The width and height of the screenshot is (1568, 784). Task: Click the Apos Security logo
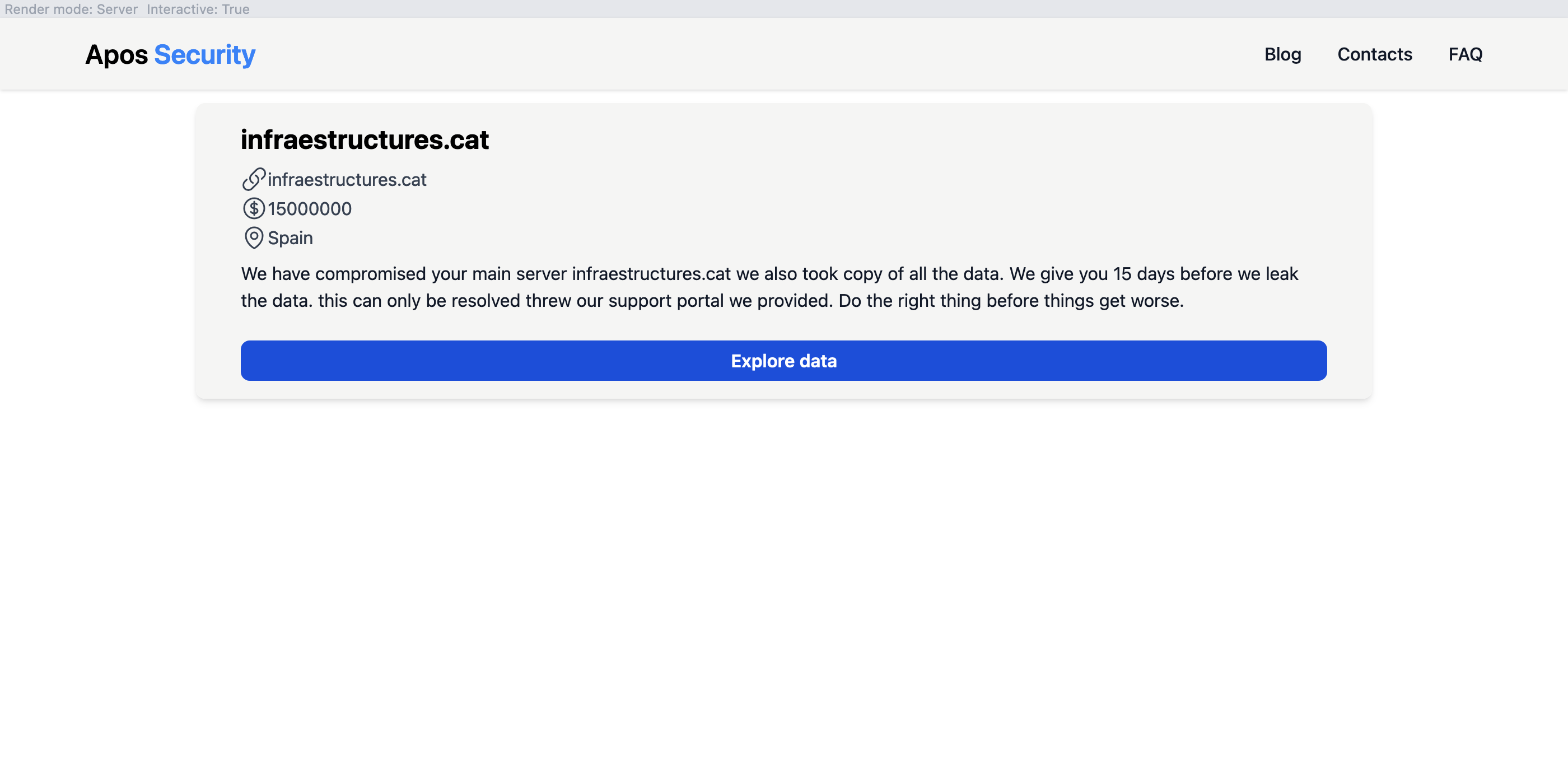pos(170,55)
